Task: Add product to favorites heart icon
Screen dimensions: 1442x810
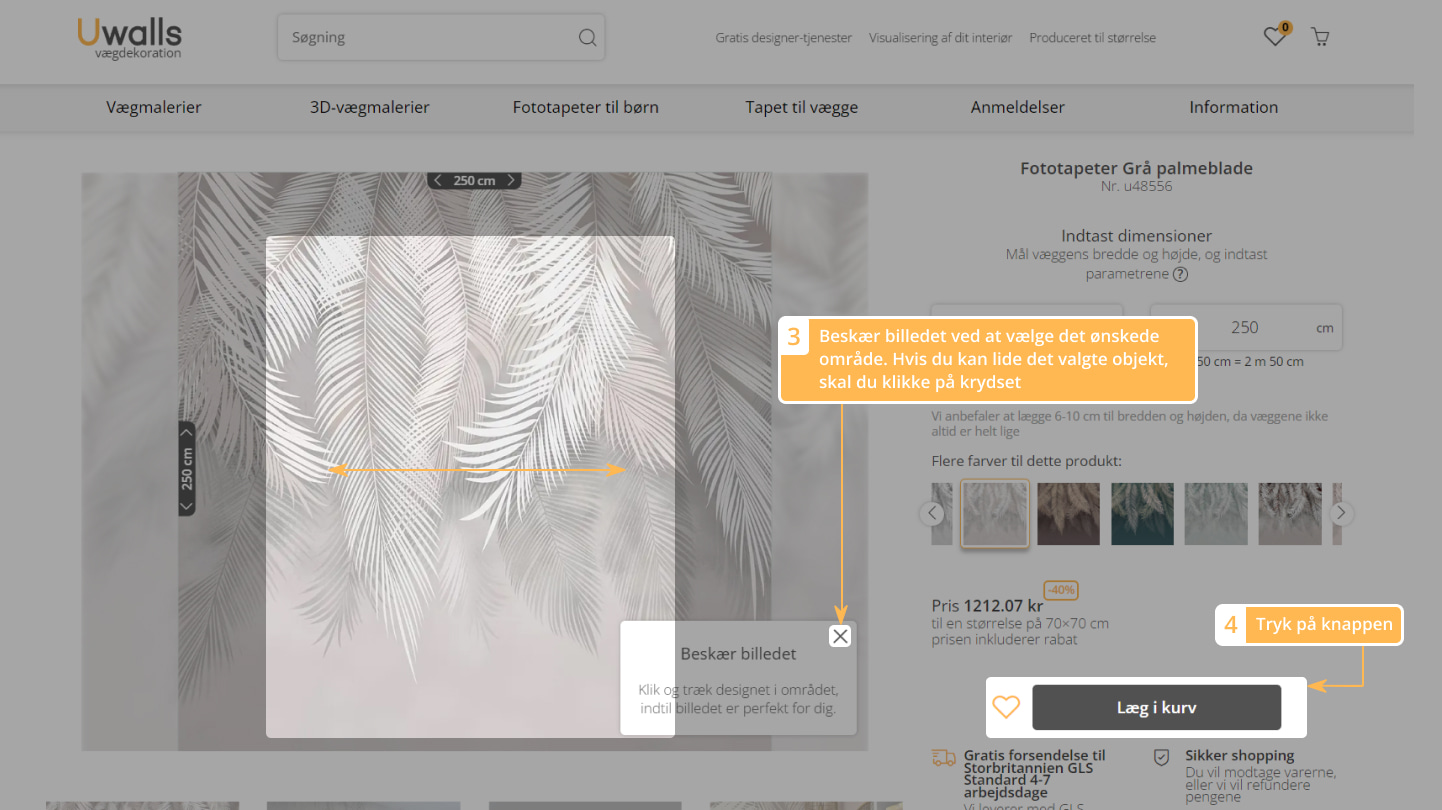Action: (1006, 707)
